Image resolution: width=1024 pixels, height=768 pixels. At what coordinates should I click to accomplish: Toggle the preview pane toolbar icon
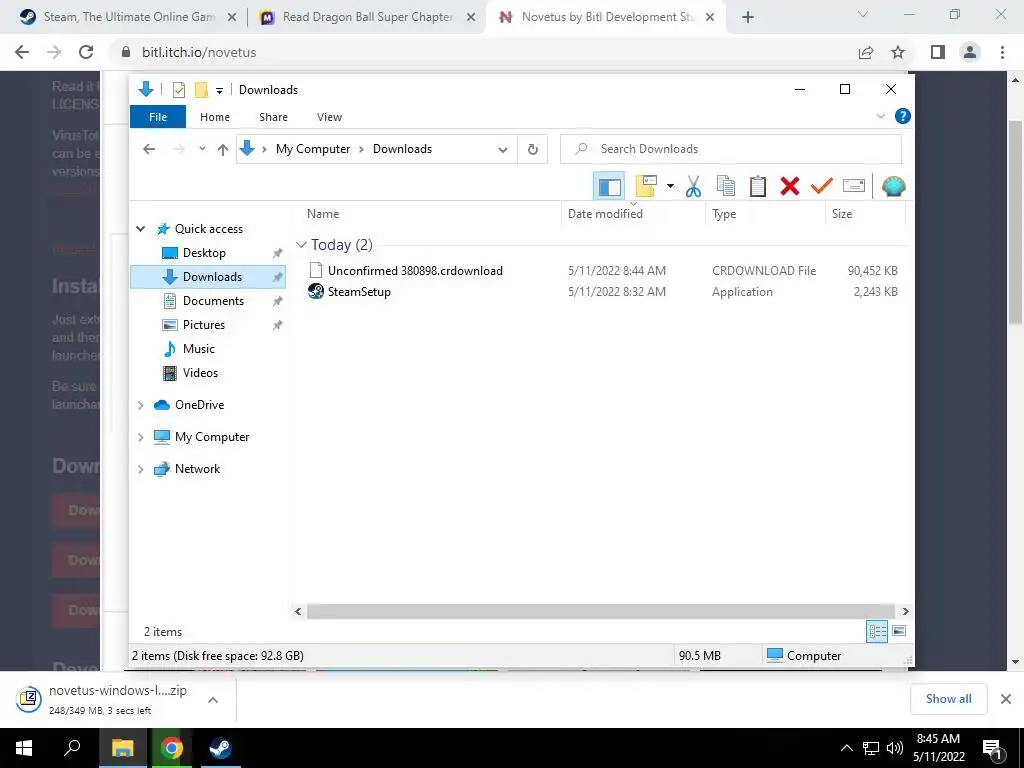[x=609, y=187]
